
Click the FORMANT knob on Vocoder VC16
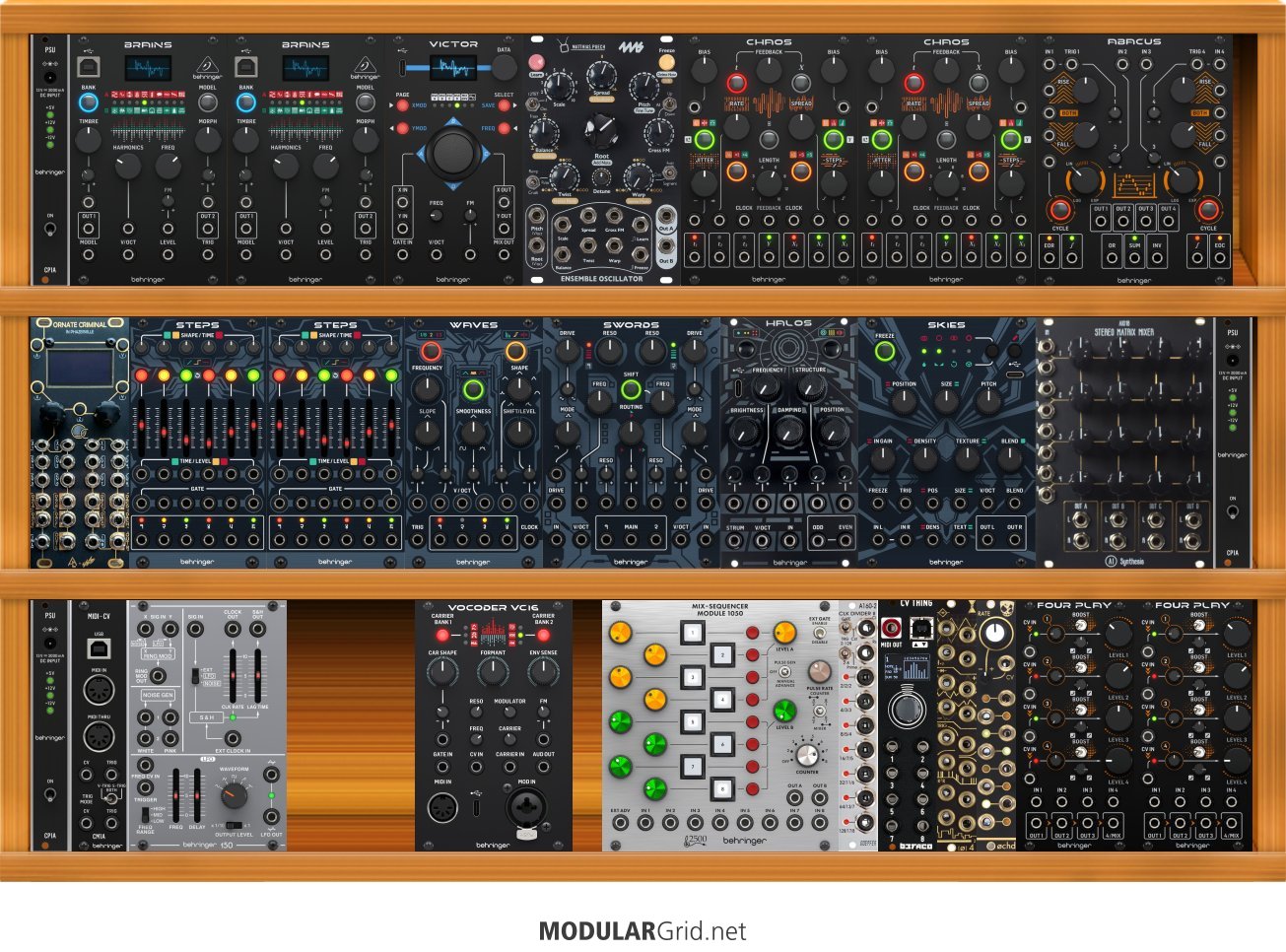493,672
